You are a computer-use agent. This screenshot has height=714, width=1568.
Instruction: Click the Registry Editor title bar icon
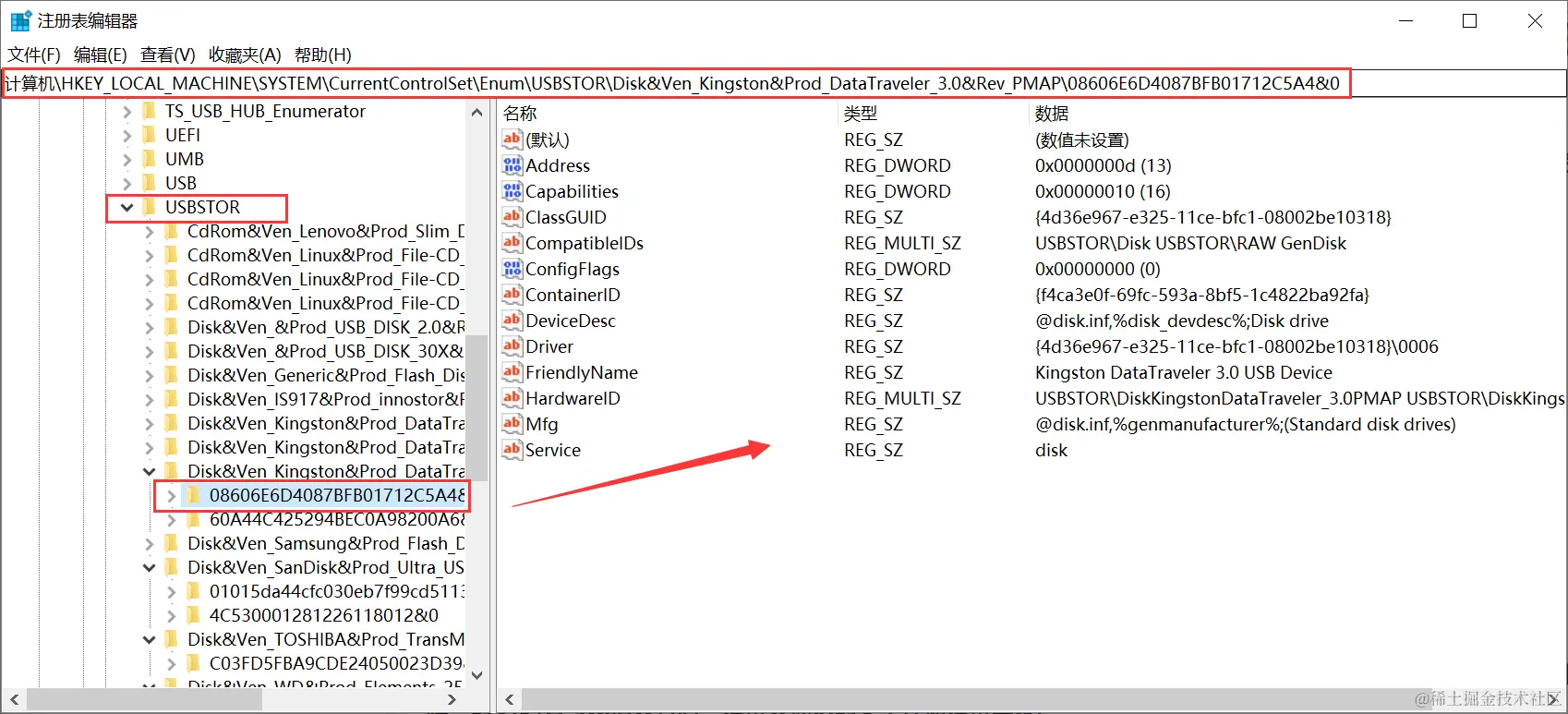click(x=20, y=20)
